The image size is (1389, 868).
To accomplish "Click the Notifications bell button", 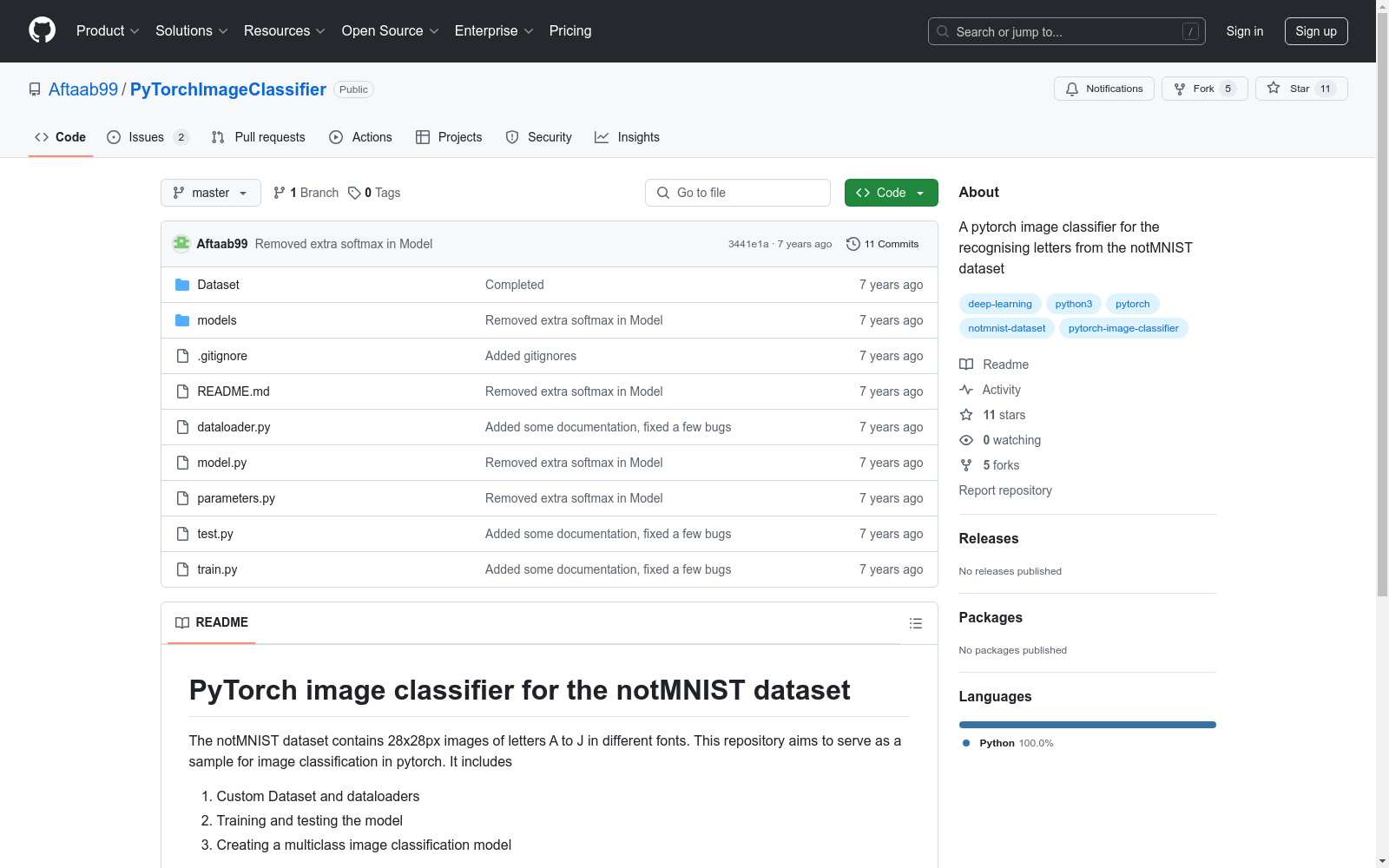I will click(x=1104, y=89).
